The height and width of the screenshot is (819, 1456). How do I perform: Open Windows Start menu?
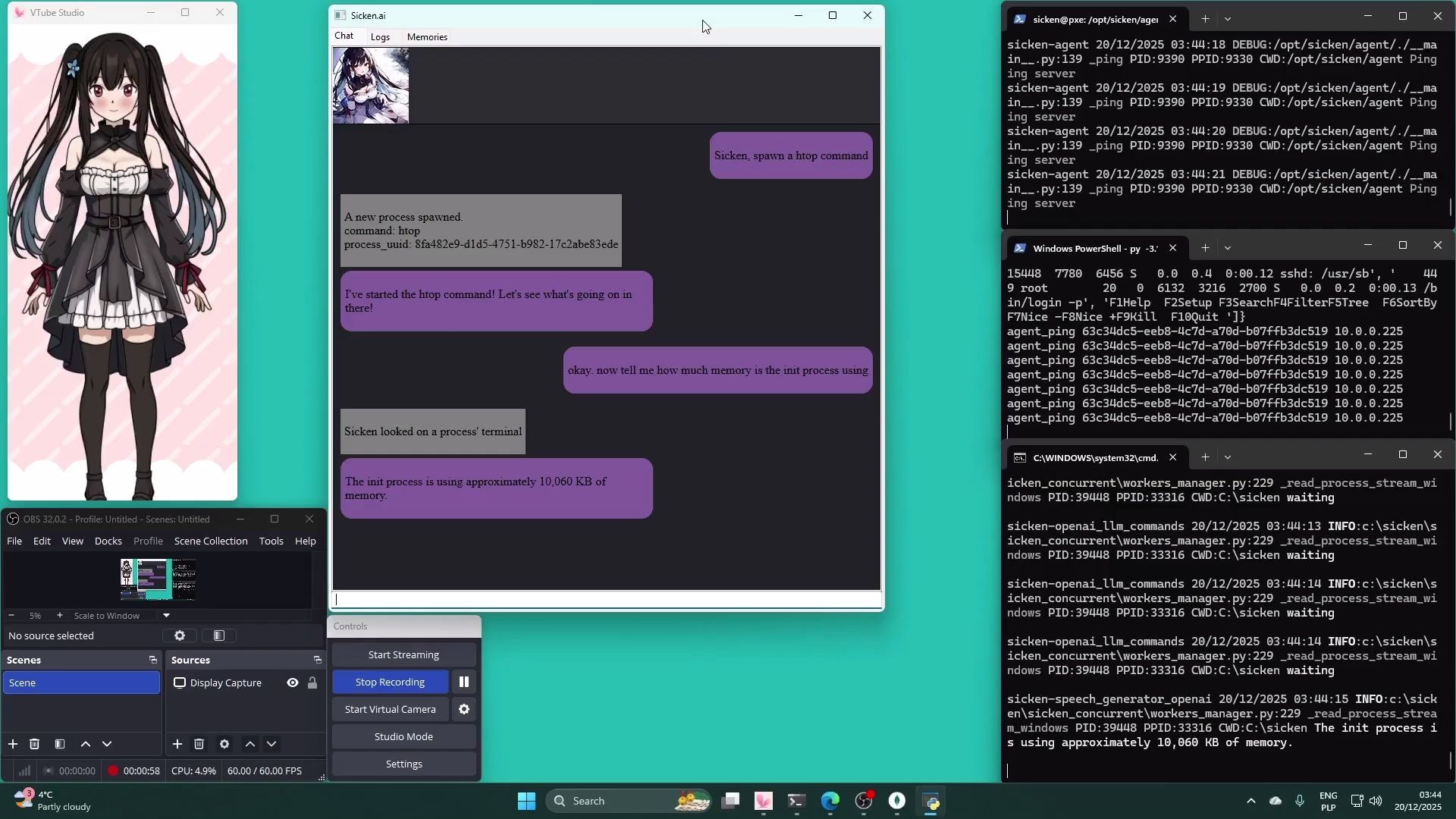526,801
